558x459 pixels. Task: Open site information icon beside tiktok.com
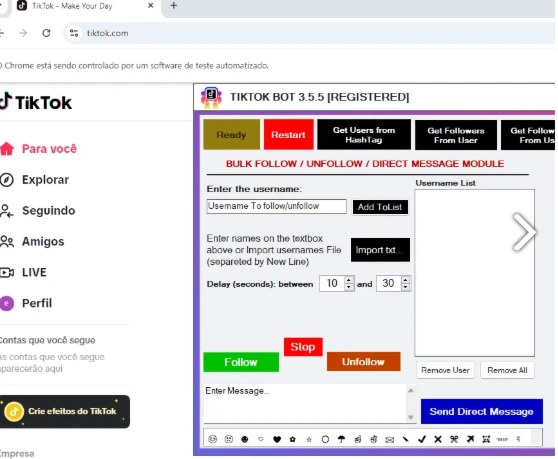pos(74,33)
